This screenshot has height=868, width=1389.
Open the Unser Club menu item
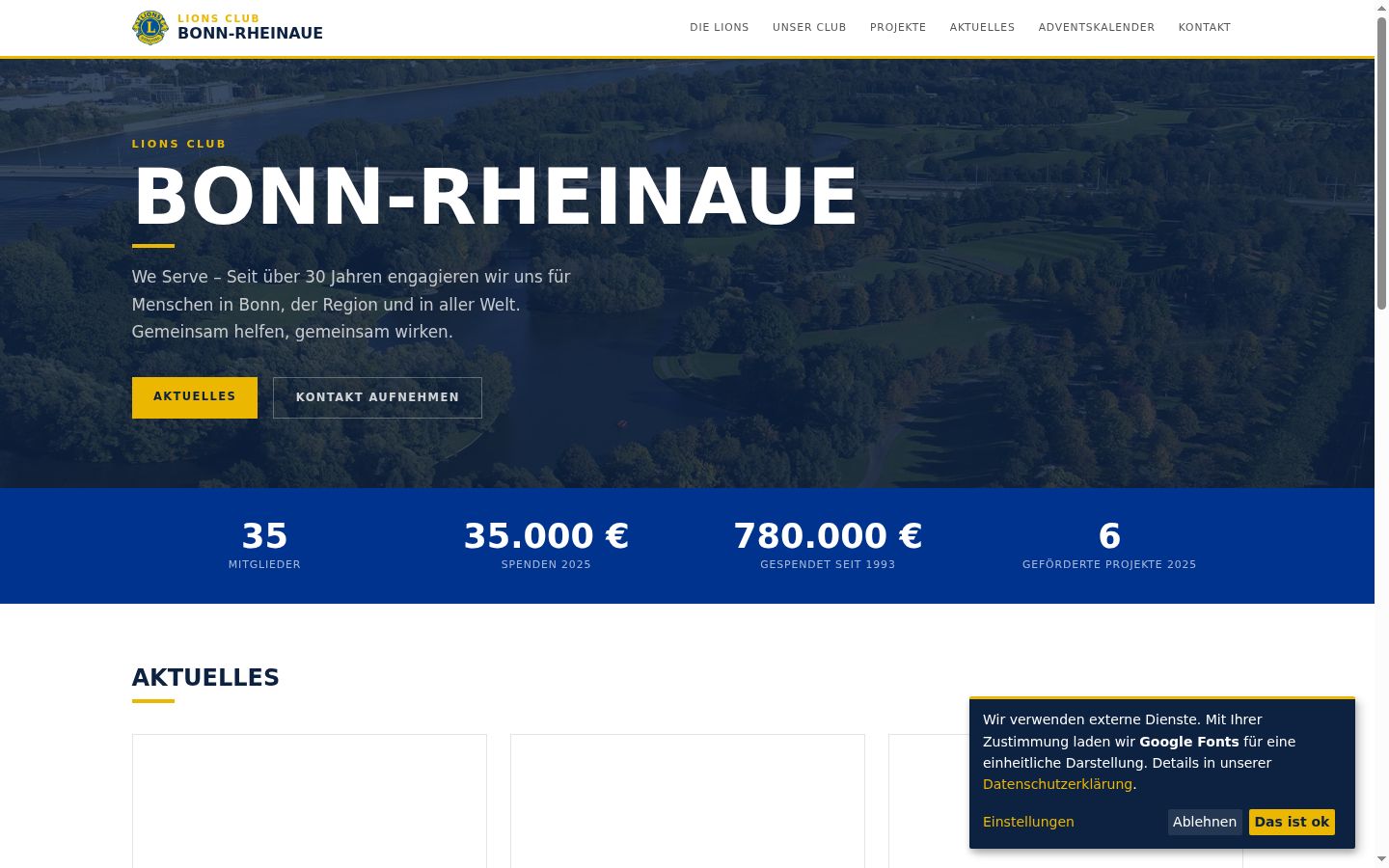pyautogui.click(x=809, y=27)
